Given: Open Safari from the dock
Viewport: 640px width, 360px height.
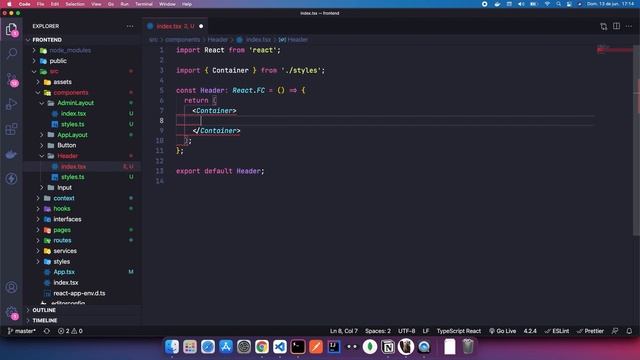Looking at the screenshot, I should click(x=208, y=347).
